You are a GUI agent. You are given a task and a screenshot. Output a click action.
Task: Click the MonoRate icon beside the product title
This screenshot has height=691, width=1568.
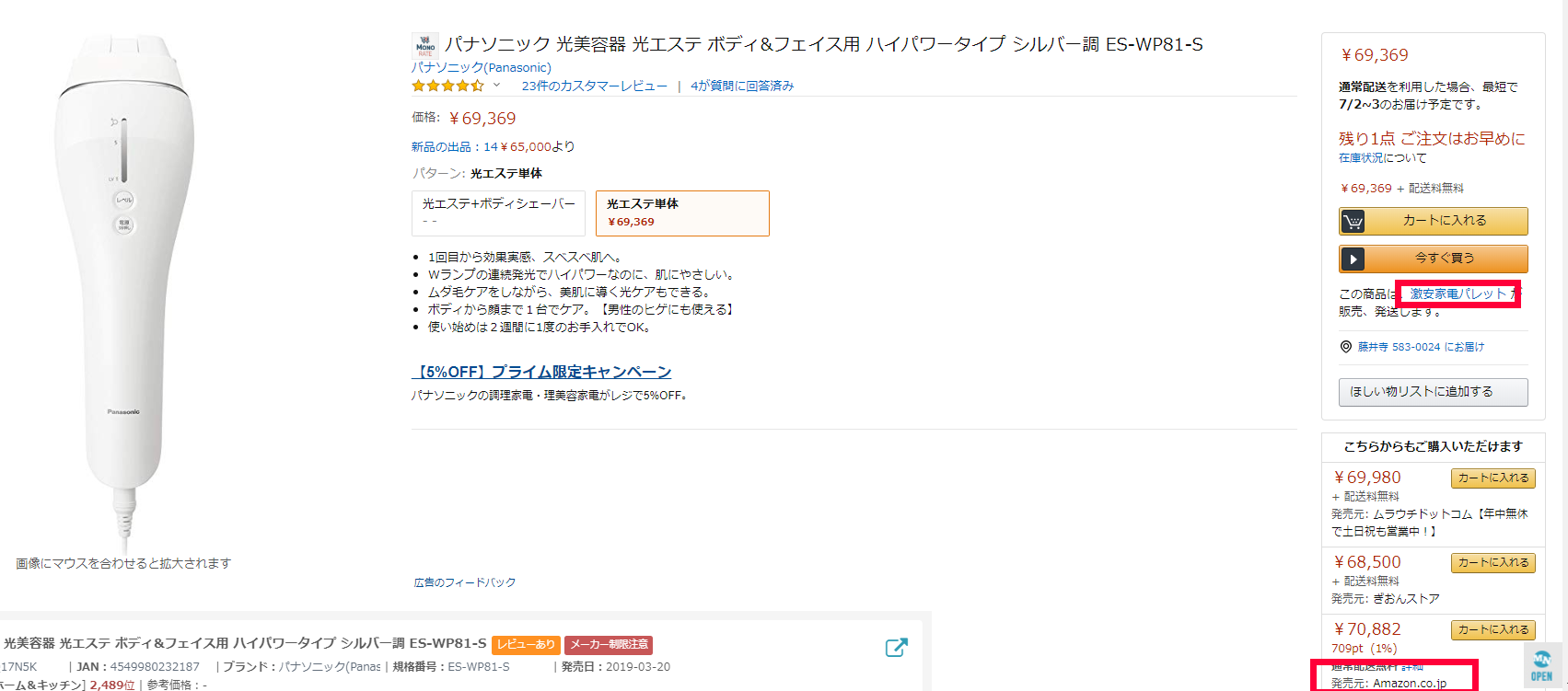[x=425, y=45]
